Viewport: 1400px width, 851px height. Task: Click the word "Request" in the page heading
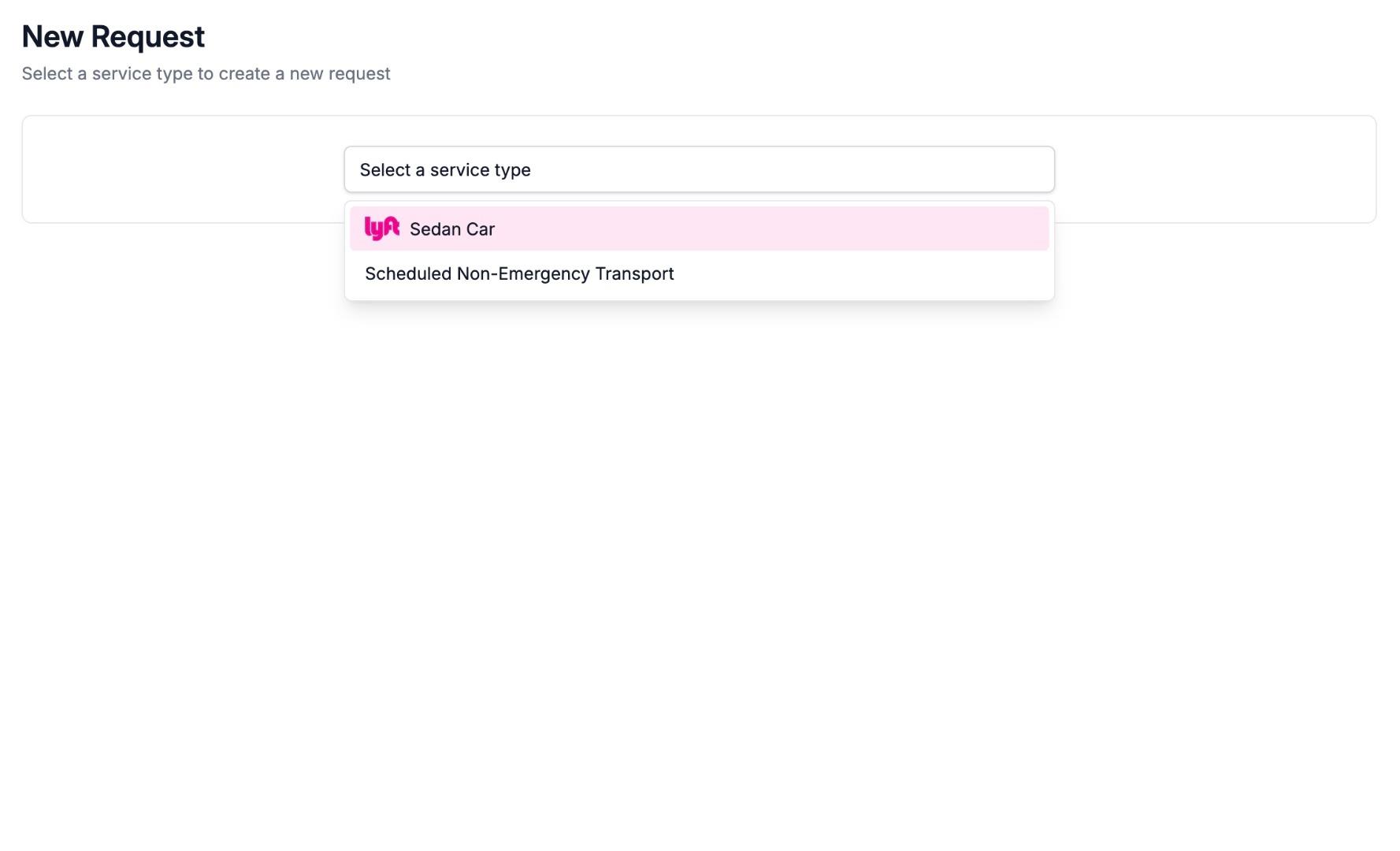coord(147,36)
